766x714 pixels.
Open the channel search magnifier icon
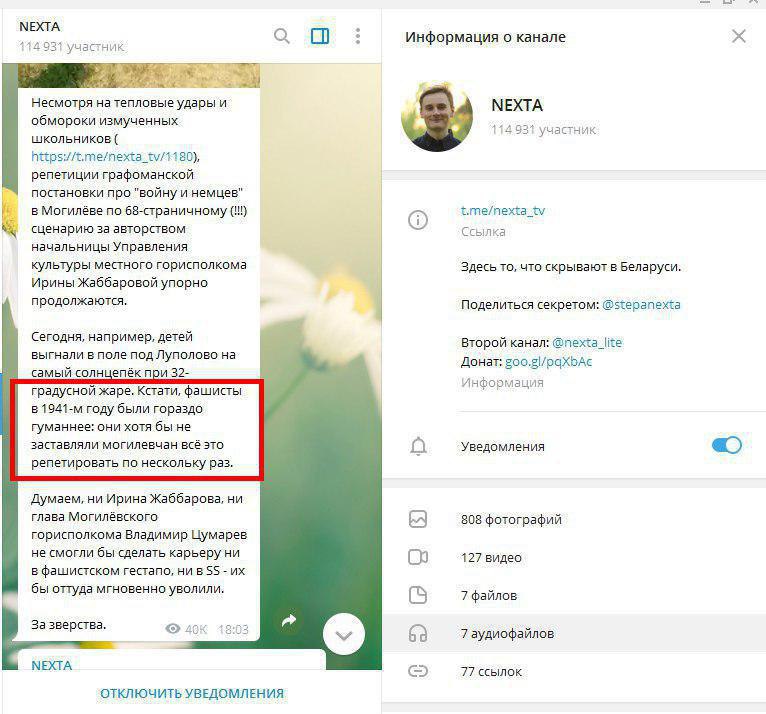[x=282, y=36]
